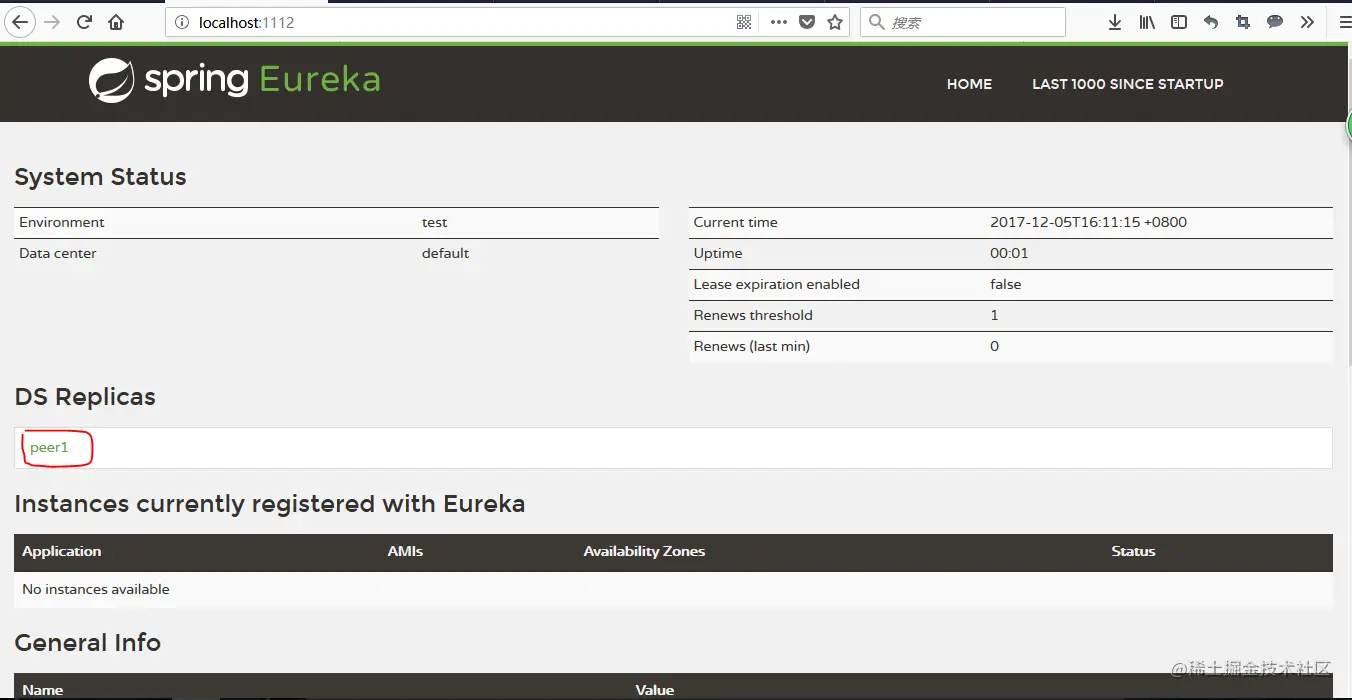Click the Uptime value 00:01
The height and width of the screenshot is (700, 1352).
[x=1009, y=253]
